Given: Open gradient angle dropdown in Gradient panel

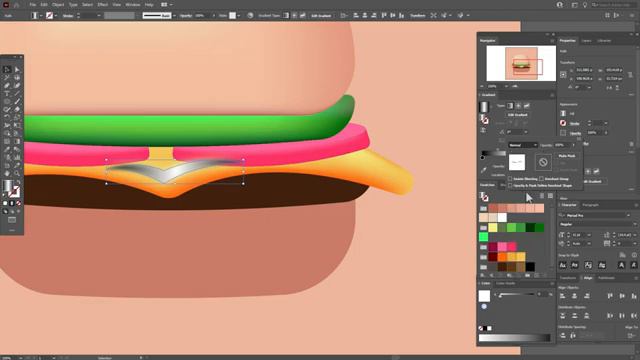Looking at the screenshot, I should pyautogui.click(x=526, y=132).
